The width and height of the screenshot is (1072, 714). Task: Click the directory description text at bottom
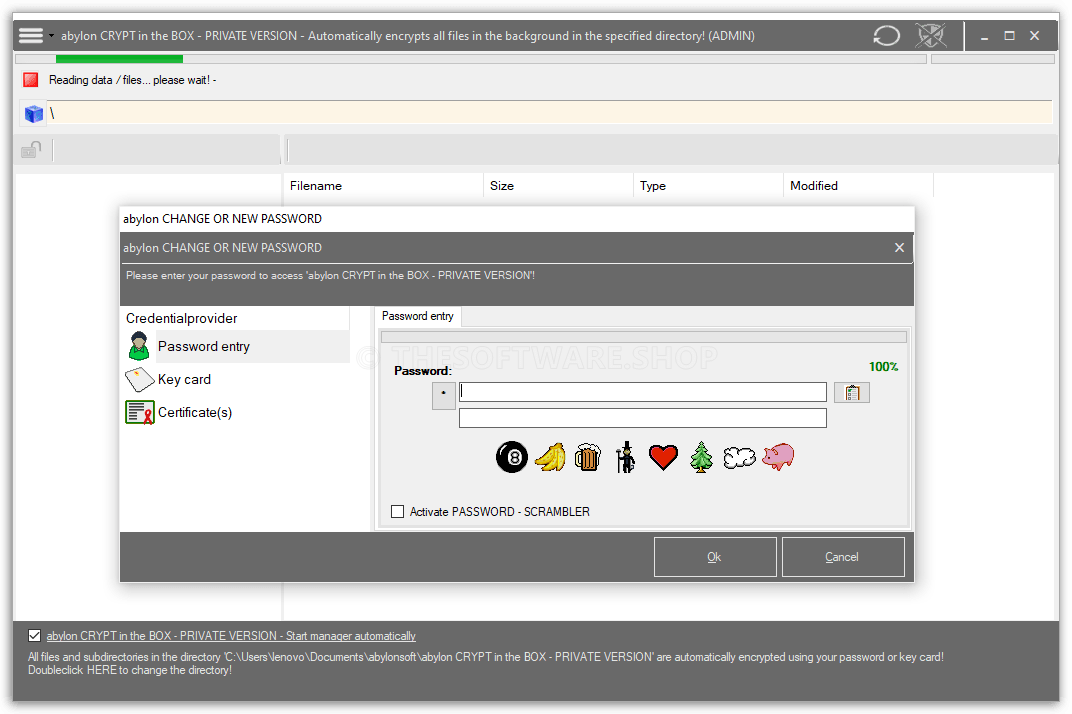[x=485, y=663]
